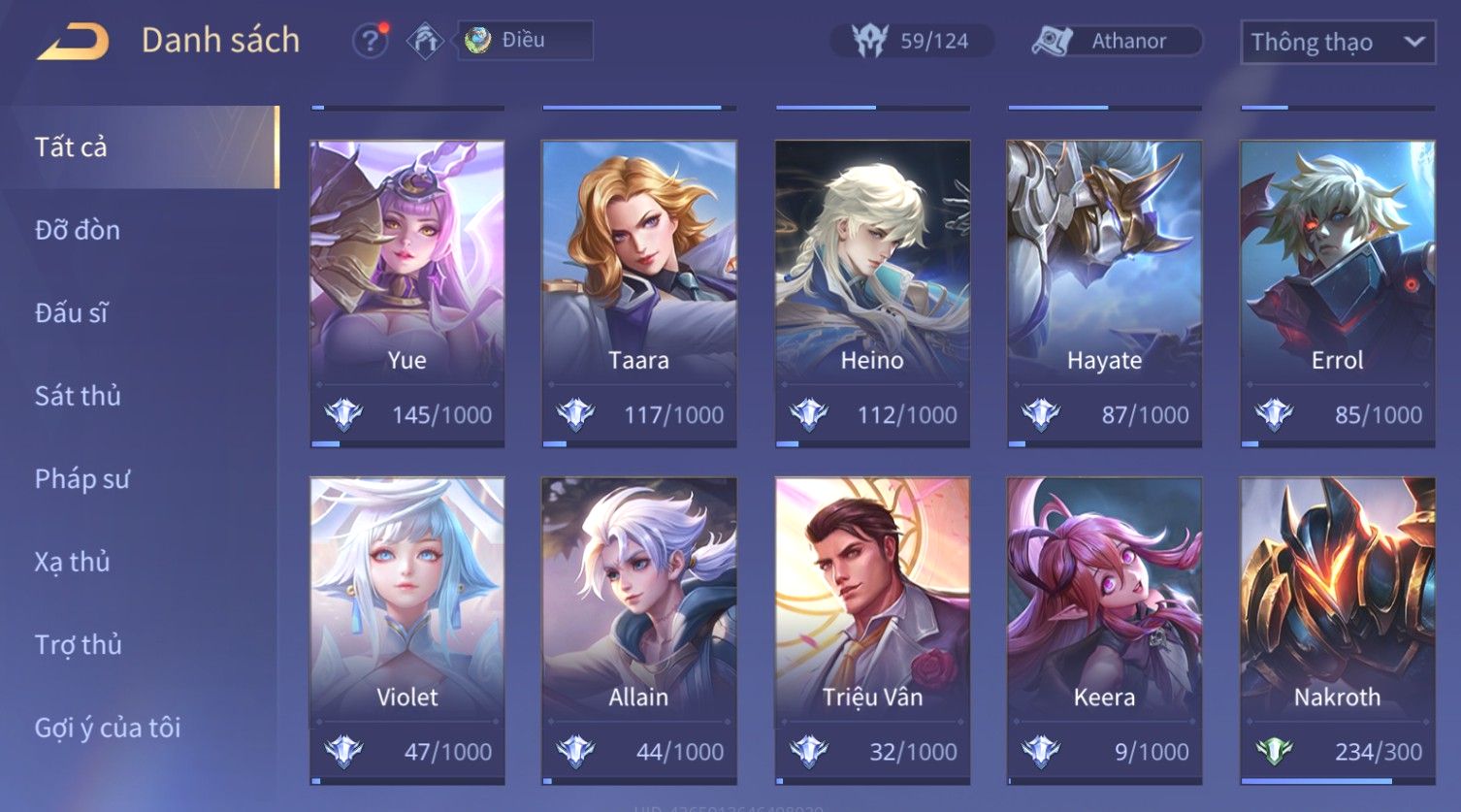Click the Athanor button
The width and height of the screenshot is (1461, 812).
[x=1117, y=41]
